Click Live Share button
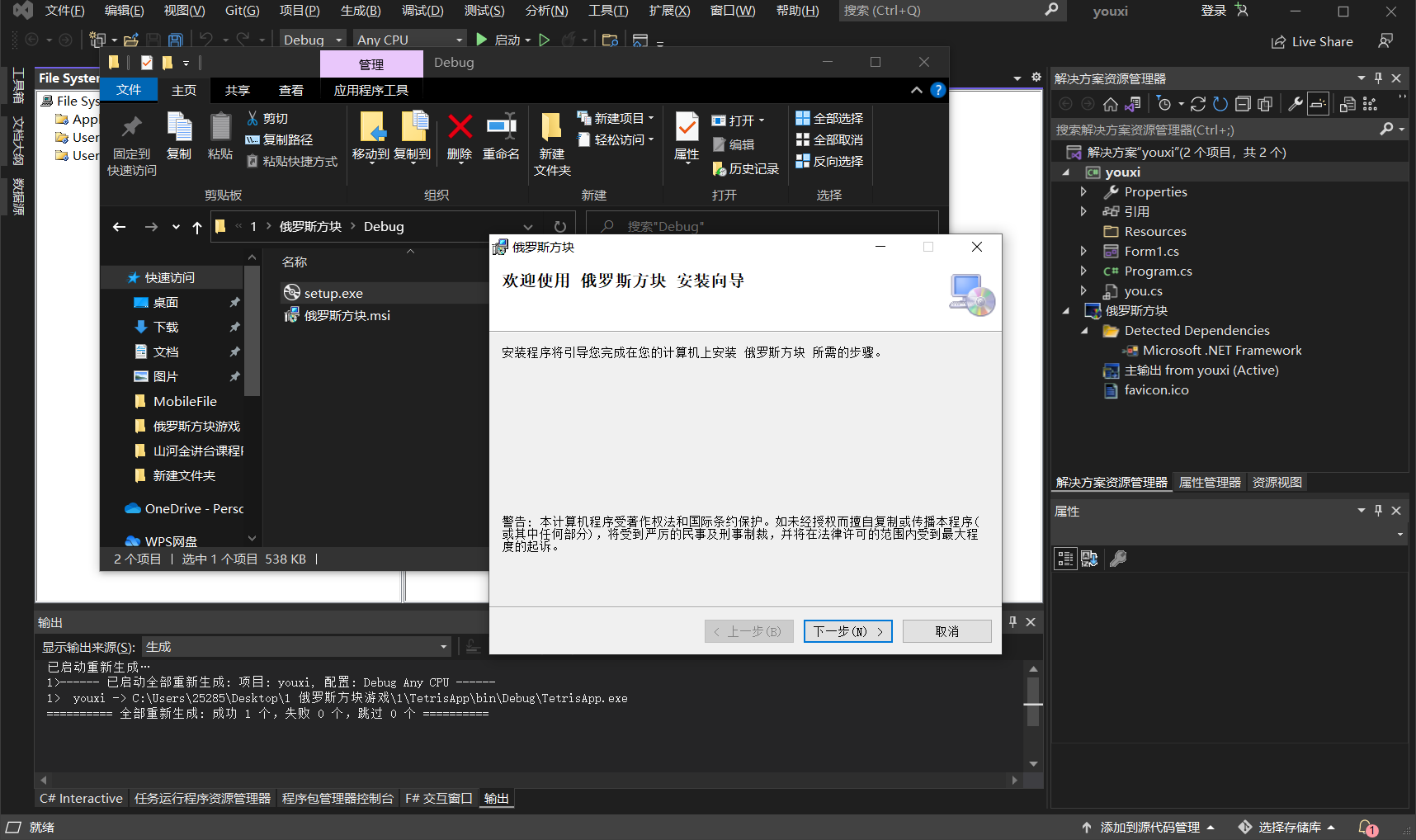 click(x=1312, y=41)
